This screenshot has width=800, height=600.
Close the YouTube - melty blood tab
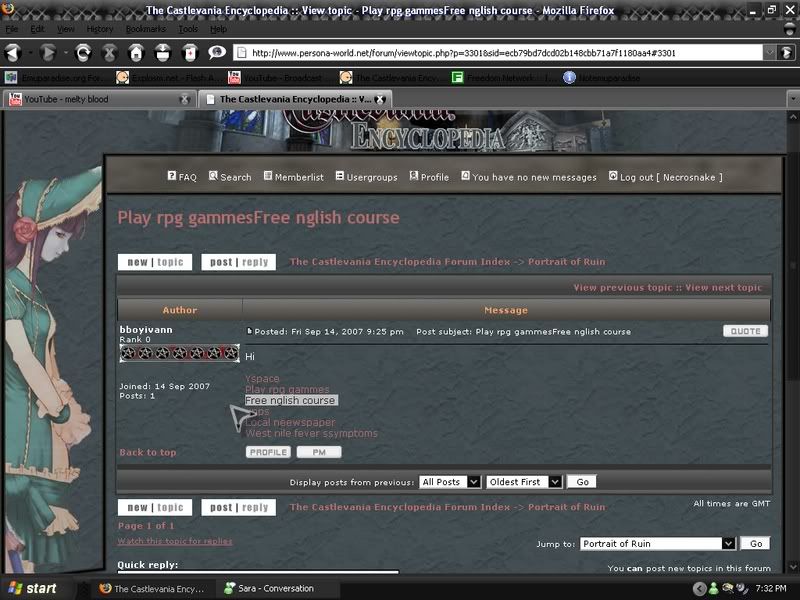click(185, 99)
